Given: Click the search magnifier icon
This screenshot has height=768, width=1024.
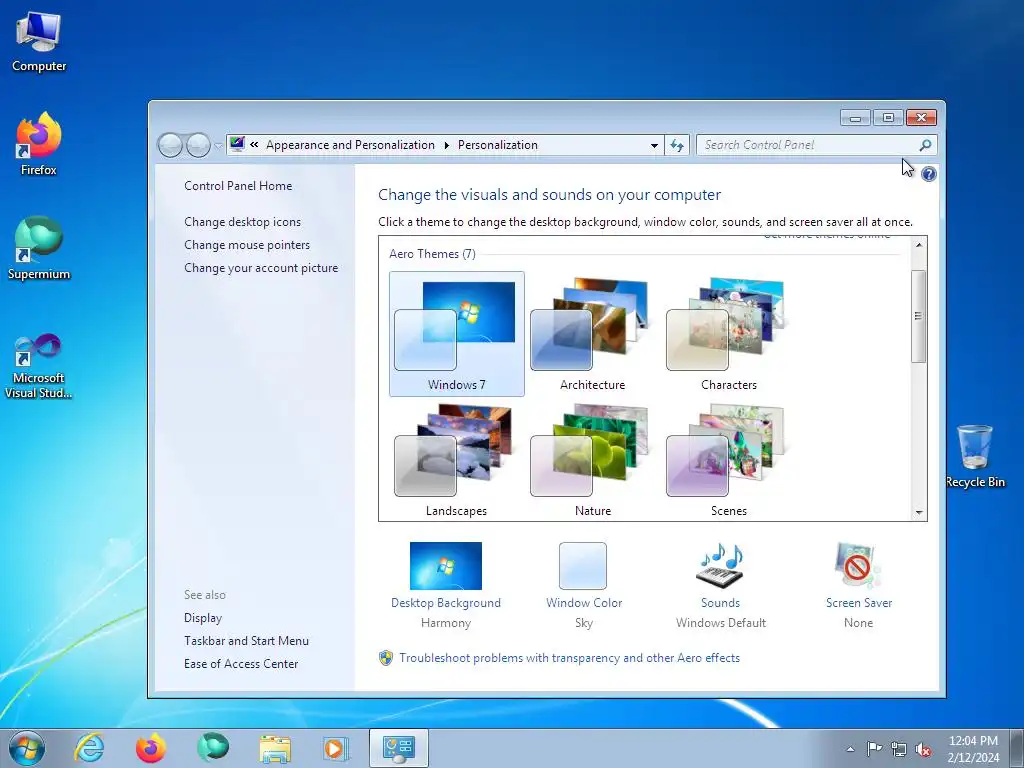Looking at the screenshot, I should pos(925,145).
